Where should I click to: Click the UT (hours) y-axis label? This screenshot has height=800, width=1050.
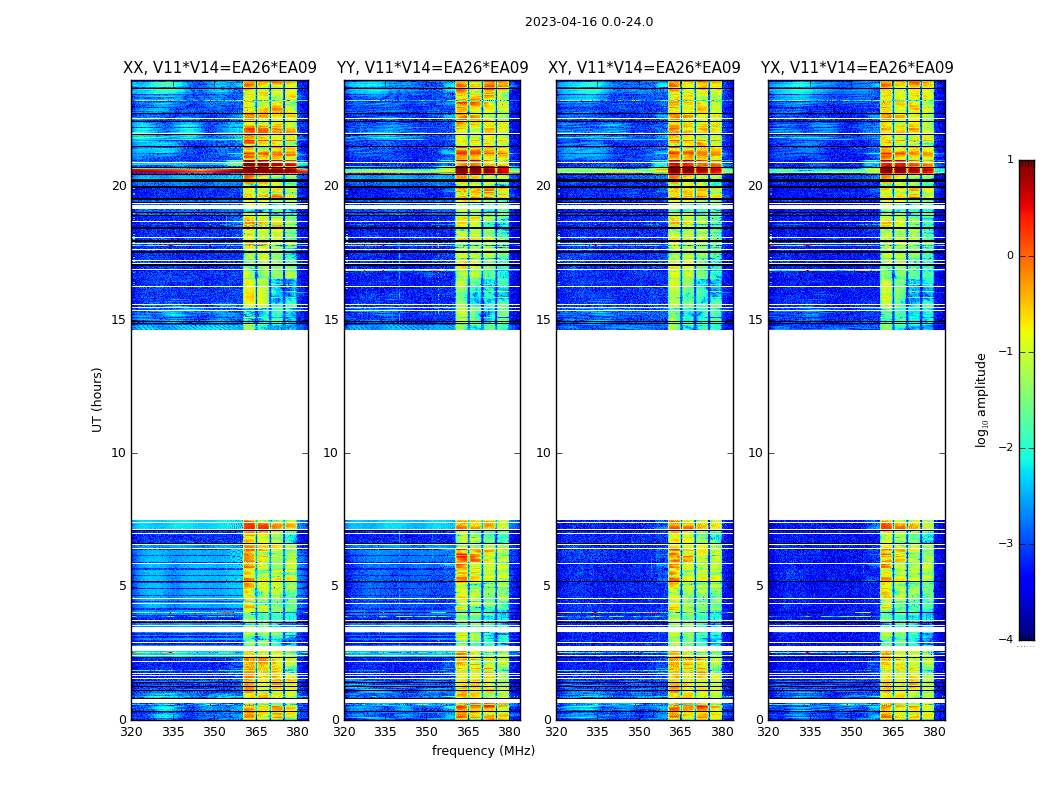click(x=98, y=399)
